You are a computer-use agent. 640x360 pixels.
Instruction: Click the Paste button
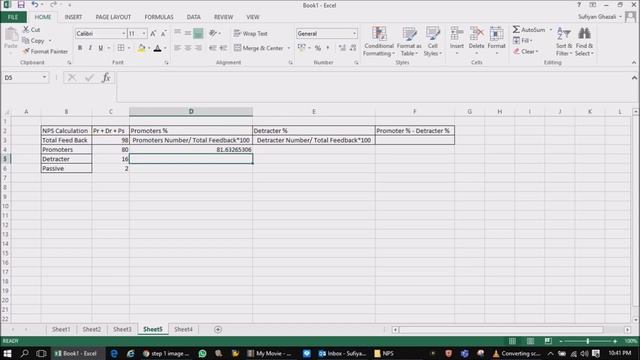(x=11, y=39)
